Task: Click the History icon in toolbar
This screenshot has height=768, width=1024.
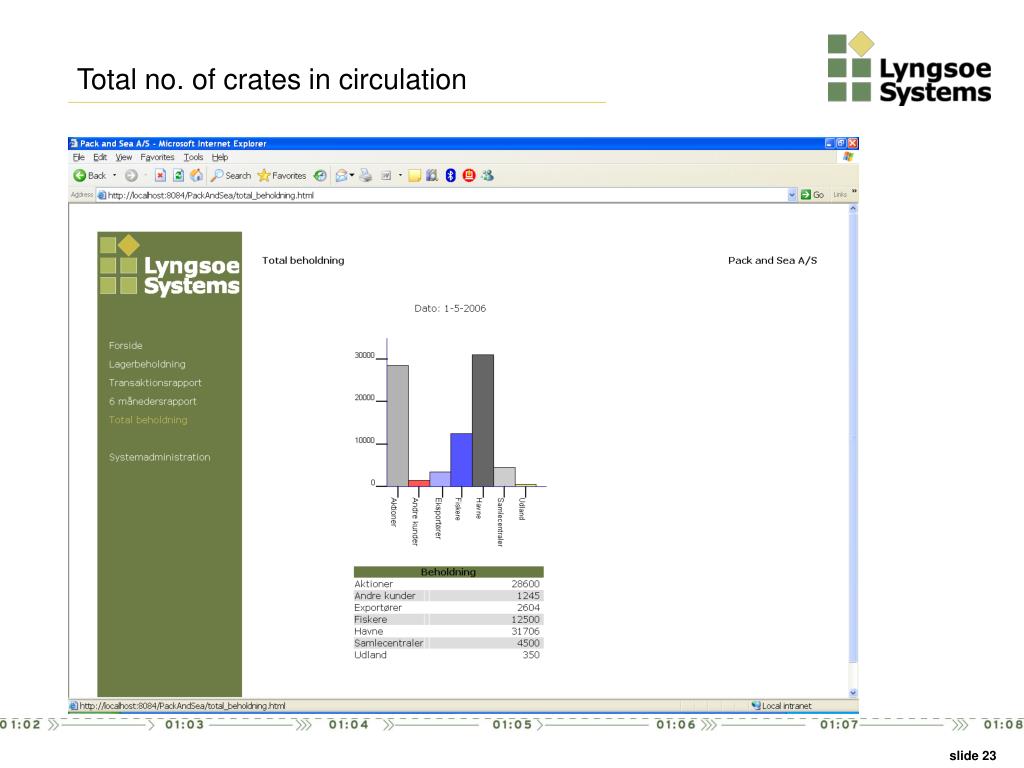Action: coord(320,176)
